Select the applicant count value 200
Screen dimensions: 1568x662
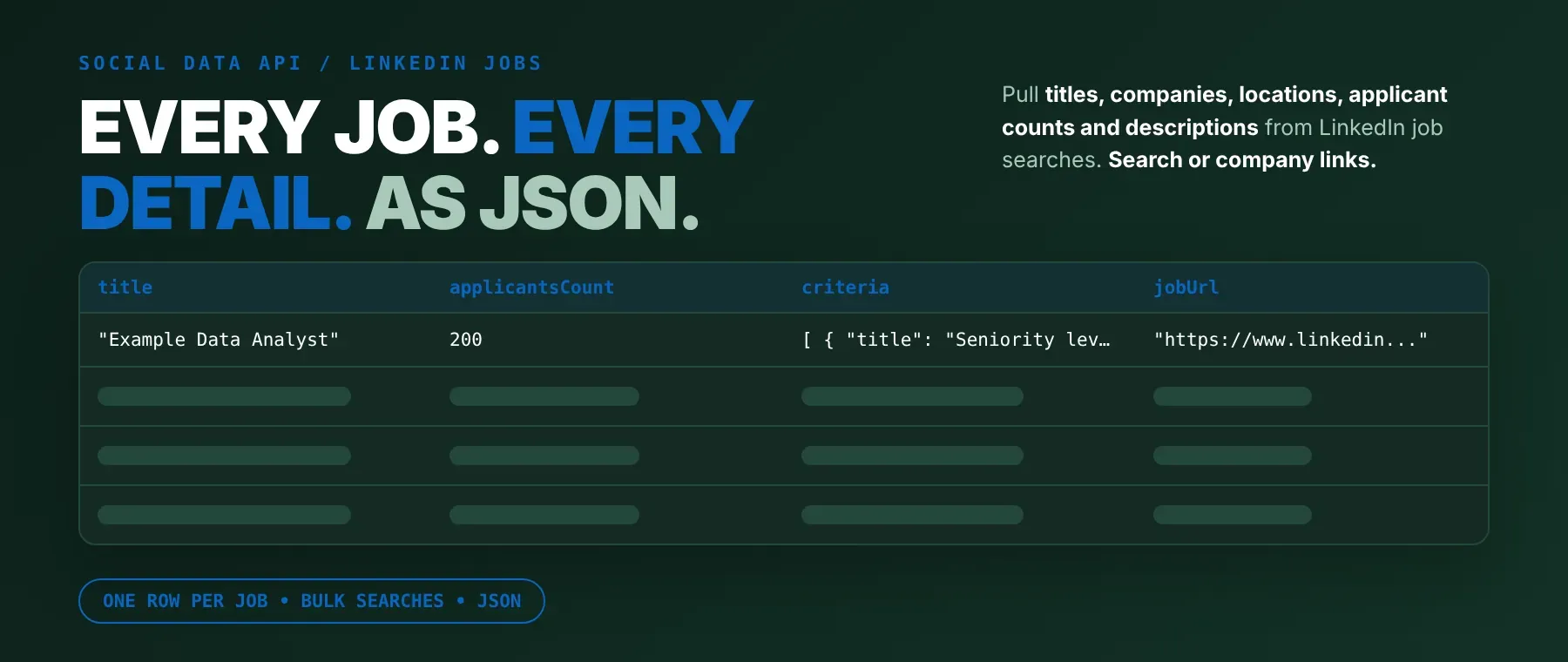pos(466,340)
